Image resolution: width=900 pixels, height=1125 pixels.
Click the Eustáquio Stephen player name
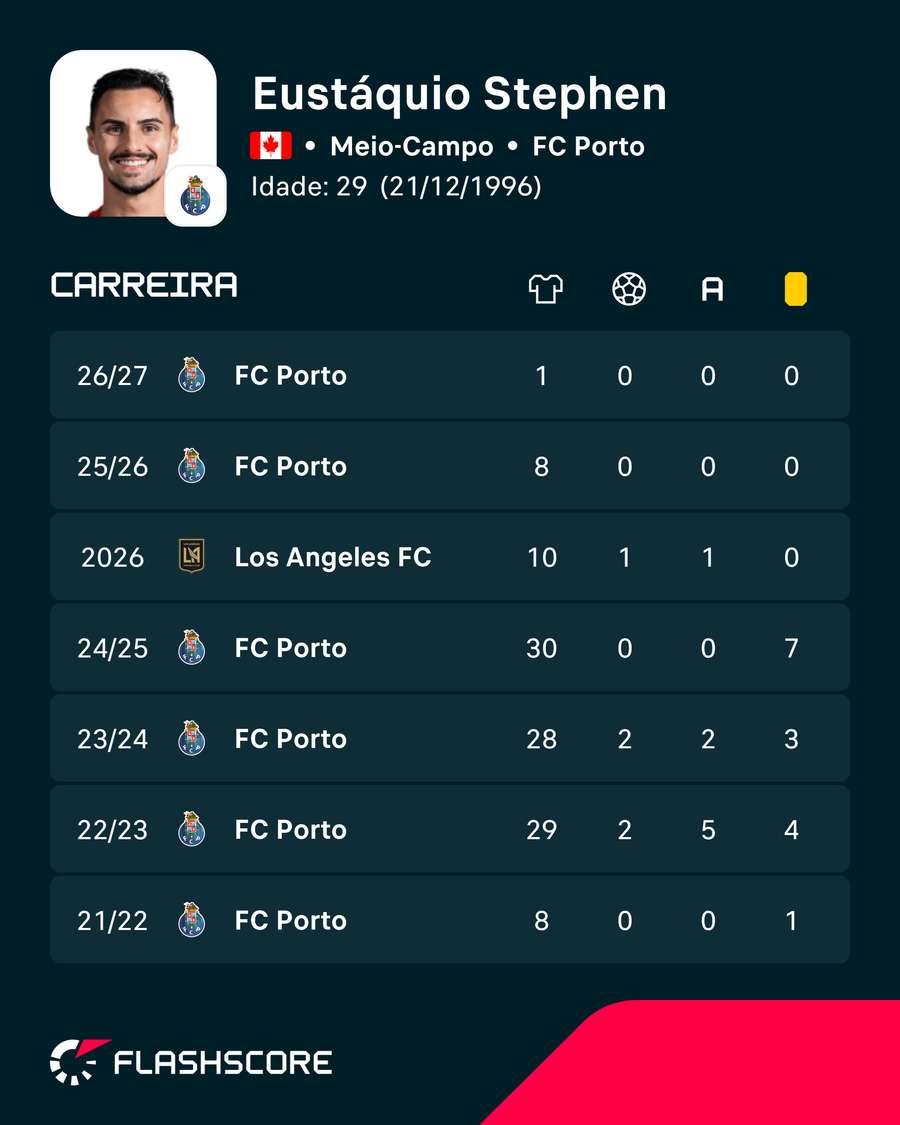tap(459, 93)
